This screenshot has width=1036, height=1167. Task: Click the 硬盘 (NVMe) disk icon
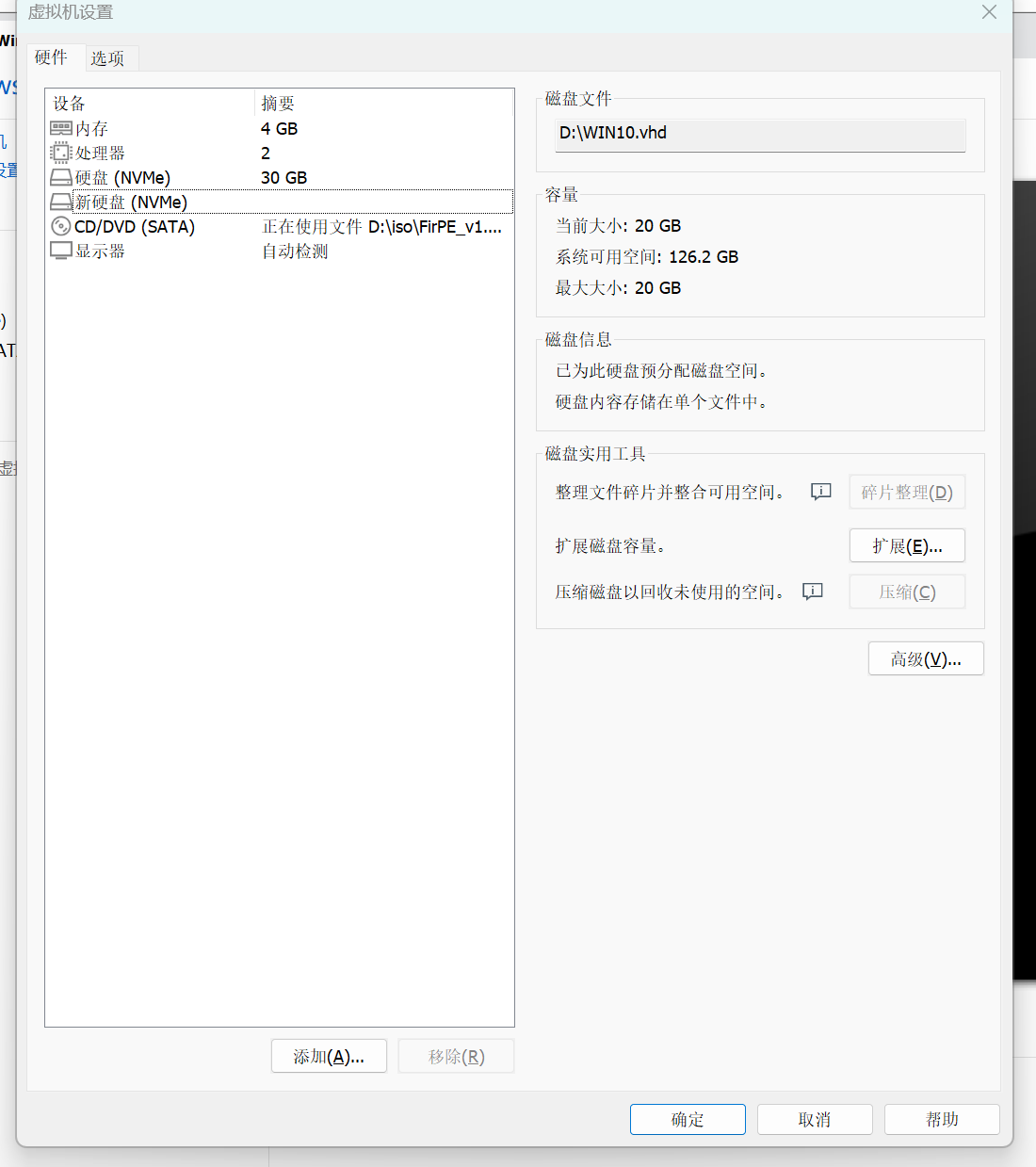(x=61, y=177)
